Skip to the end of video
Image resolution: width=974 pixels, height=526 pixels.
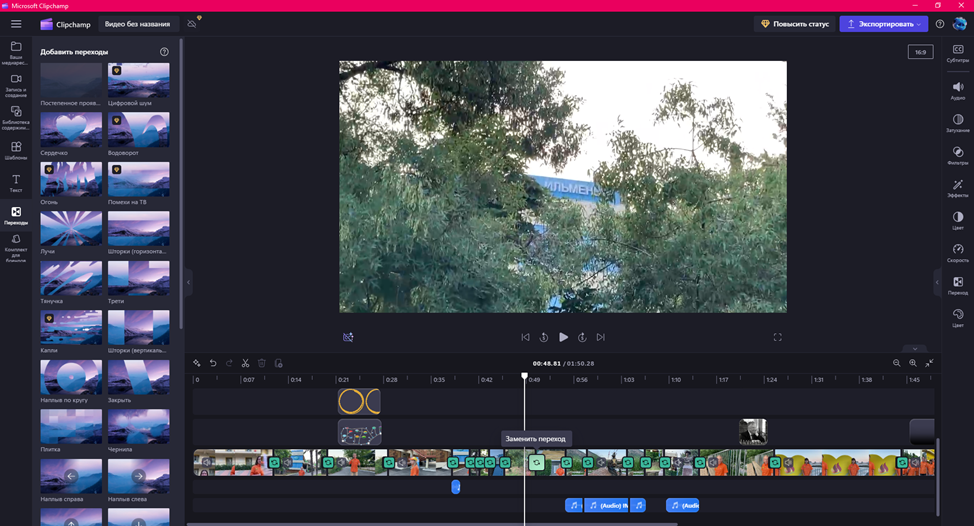(x=601, y=337)
